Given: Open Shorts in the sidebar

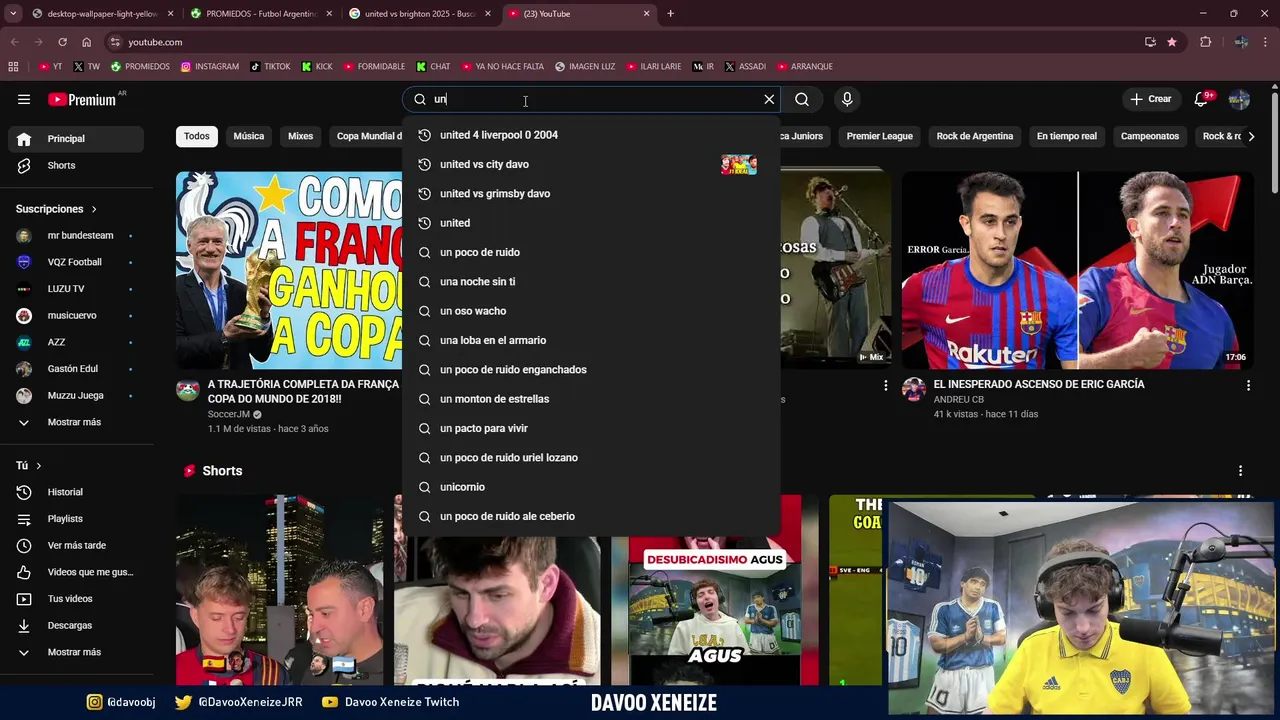Looking at the screenshot, I should point(76,165).
